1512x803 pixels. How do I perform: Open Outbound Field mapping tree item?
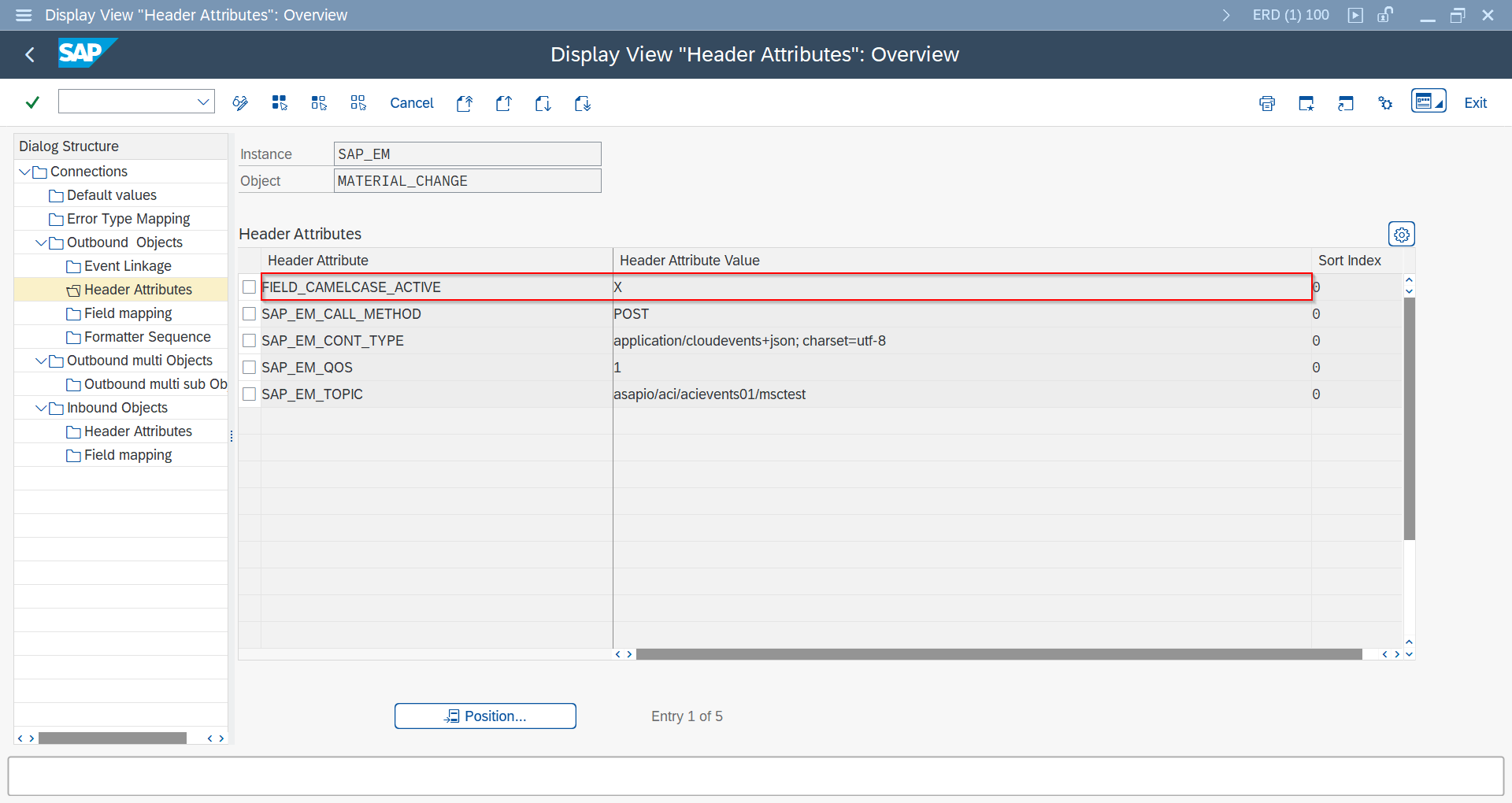128,313
